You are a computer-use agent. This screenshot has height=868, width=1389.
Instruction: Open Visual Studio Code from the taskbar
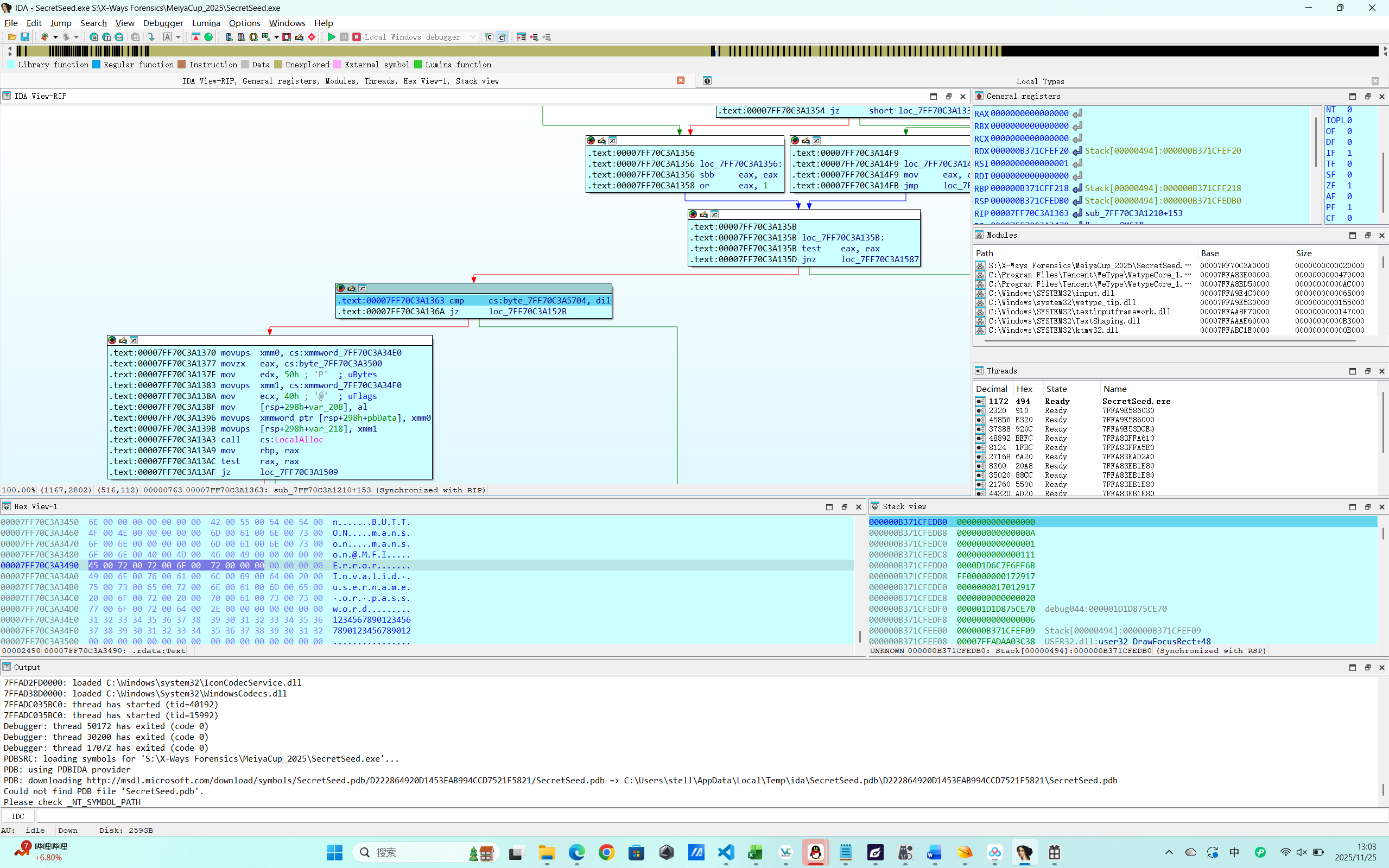tap(726, 852)
